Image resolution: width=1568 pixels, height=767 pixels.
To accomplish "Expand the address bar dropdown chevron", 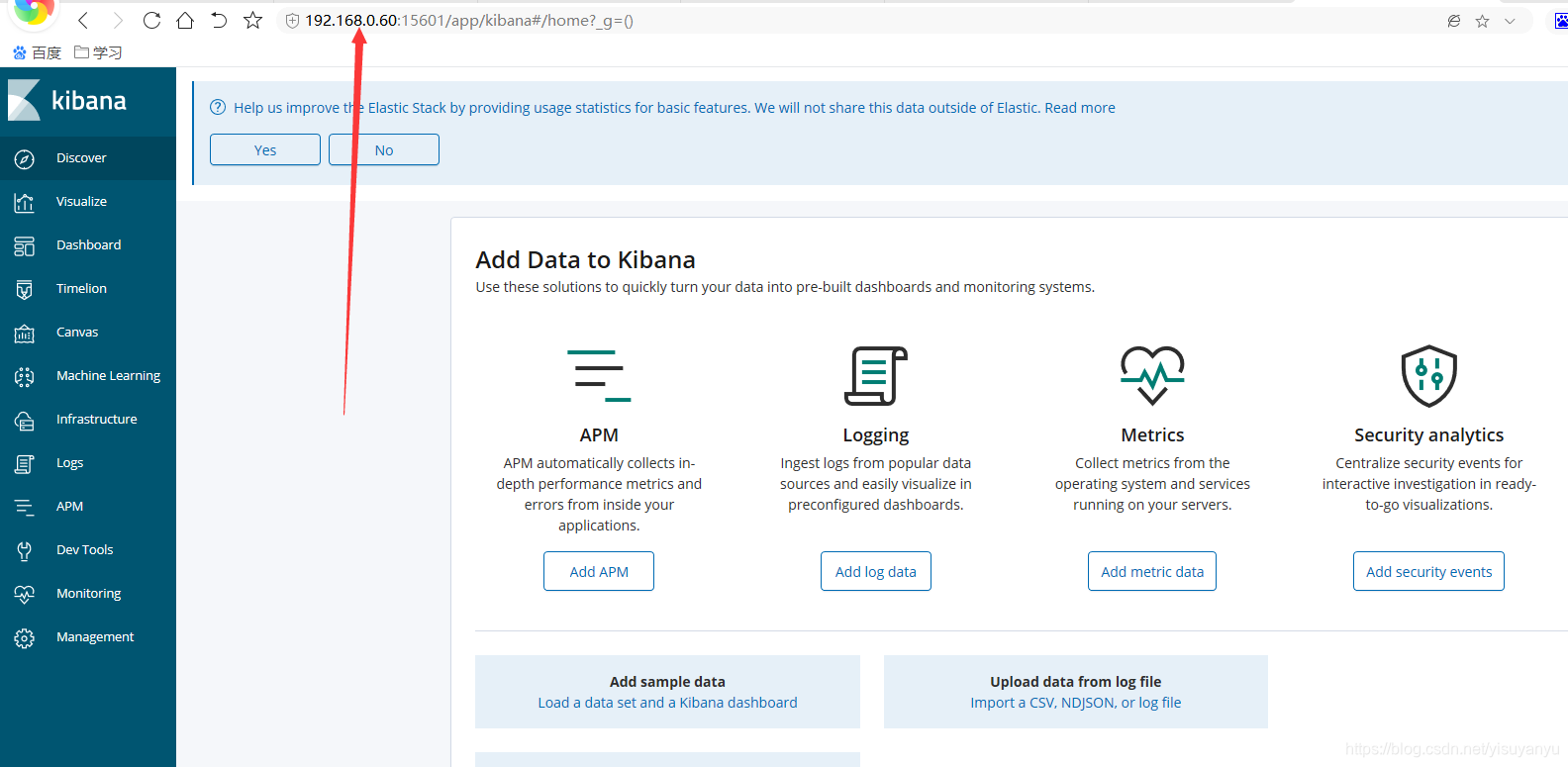I will coord(1510,21).
